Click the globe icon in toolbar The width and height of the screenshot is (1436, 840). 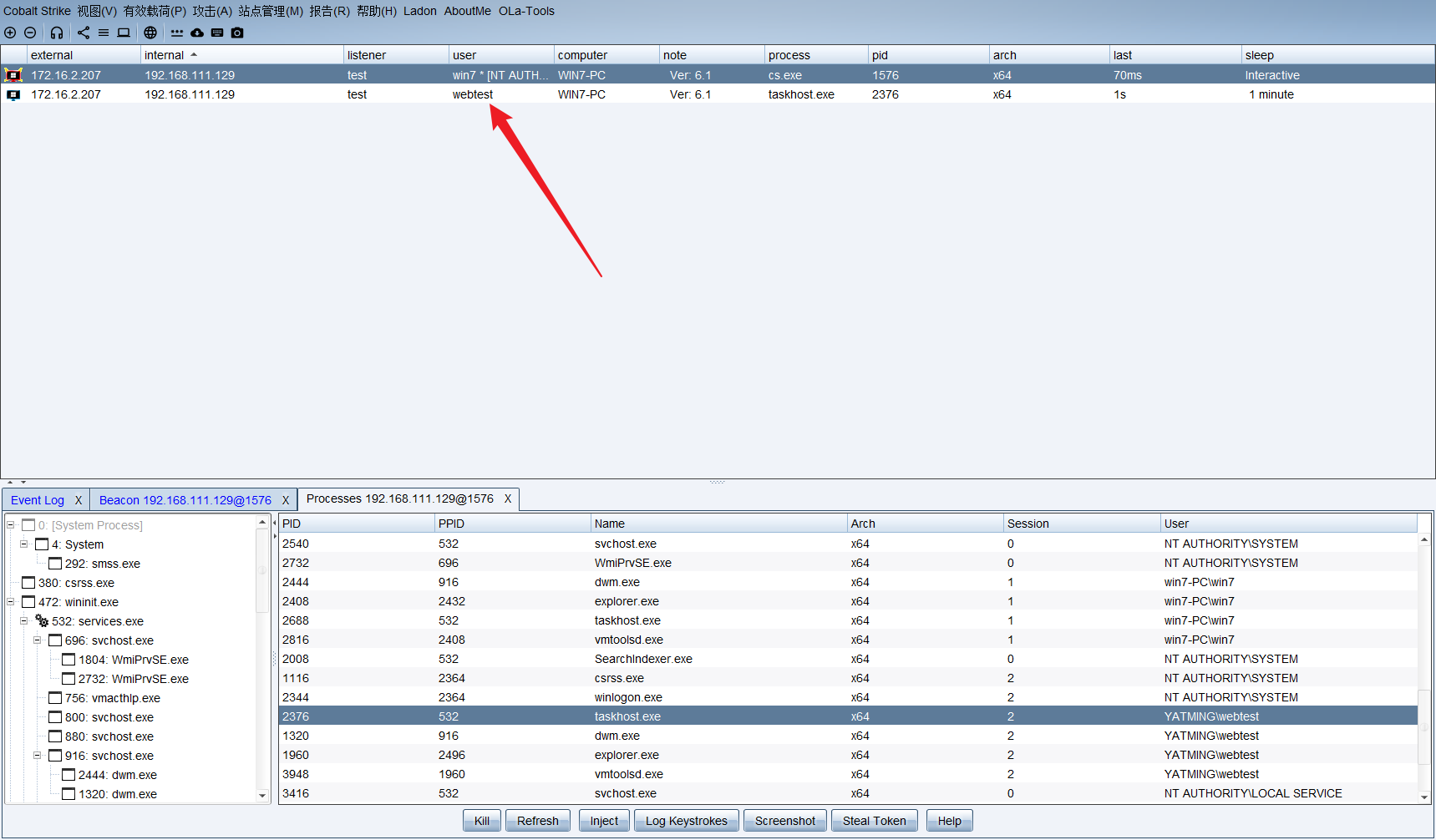[x=150, y=33]
